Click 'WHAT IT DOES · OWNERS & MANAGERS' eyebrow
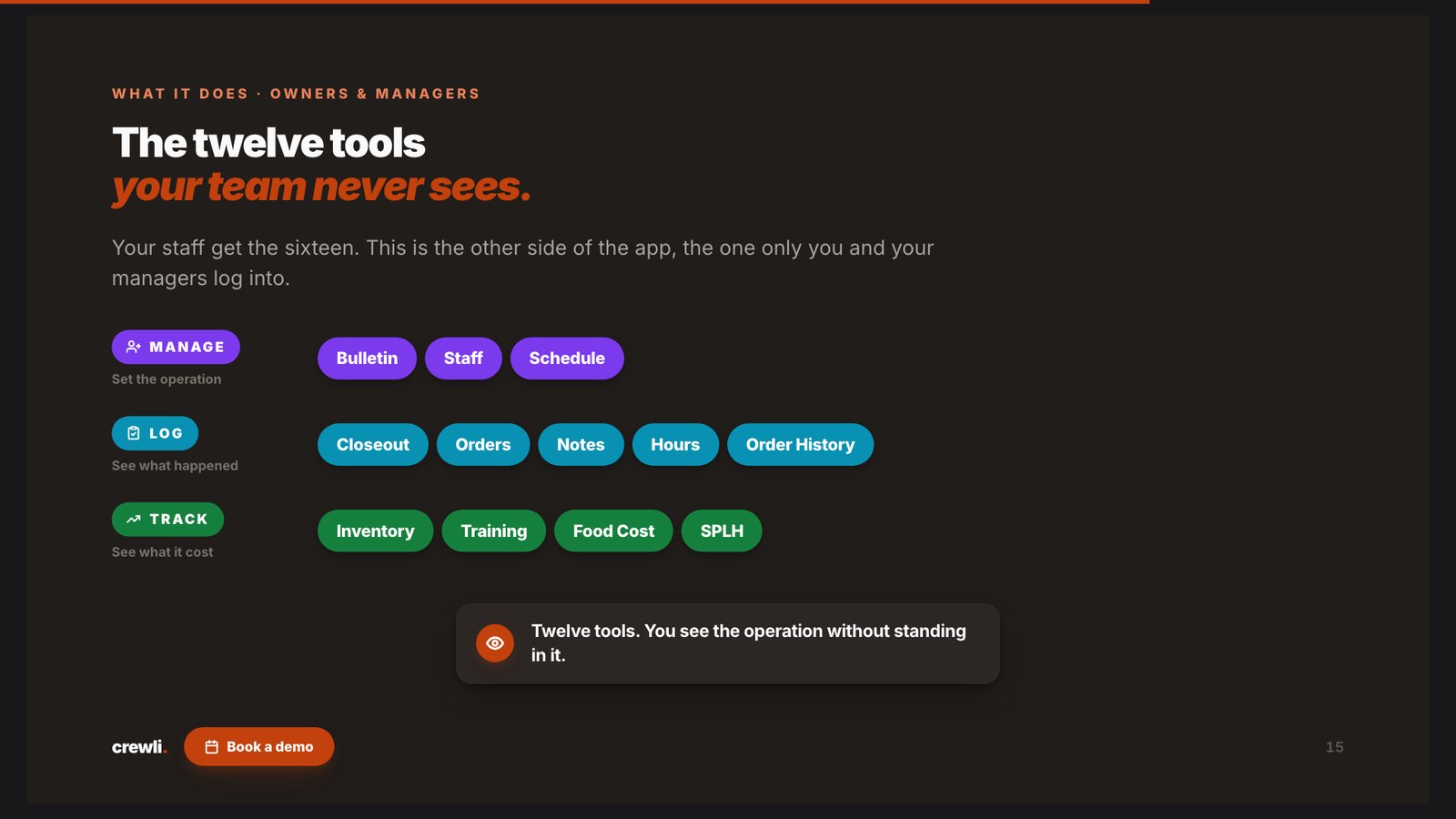This screenshot has height=819, width=1456. click(296, 94)
